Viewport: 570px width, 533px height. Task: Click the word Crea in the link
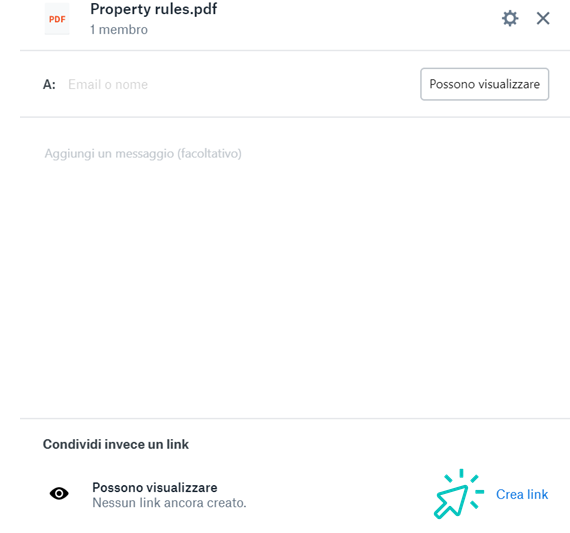[x=510, y=494]
